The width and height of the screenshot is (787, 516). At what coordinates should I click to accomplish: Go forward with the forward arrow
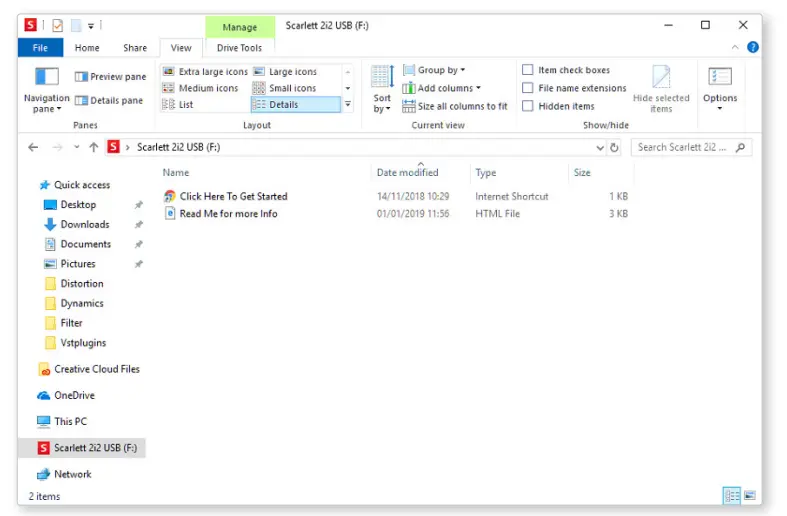coord(57,147)
